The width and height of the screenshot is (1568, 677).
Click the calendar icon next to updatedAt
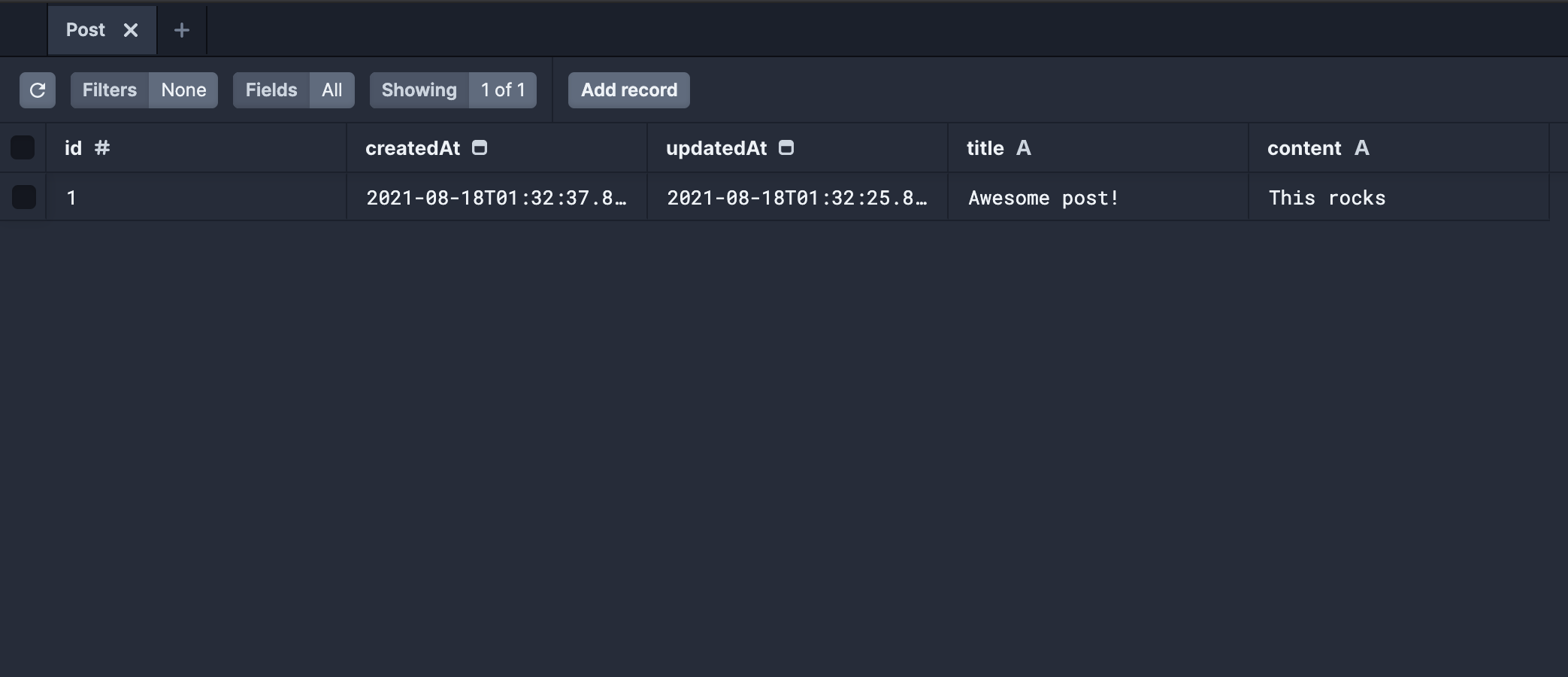pos(786,147)
